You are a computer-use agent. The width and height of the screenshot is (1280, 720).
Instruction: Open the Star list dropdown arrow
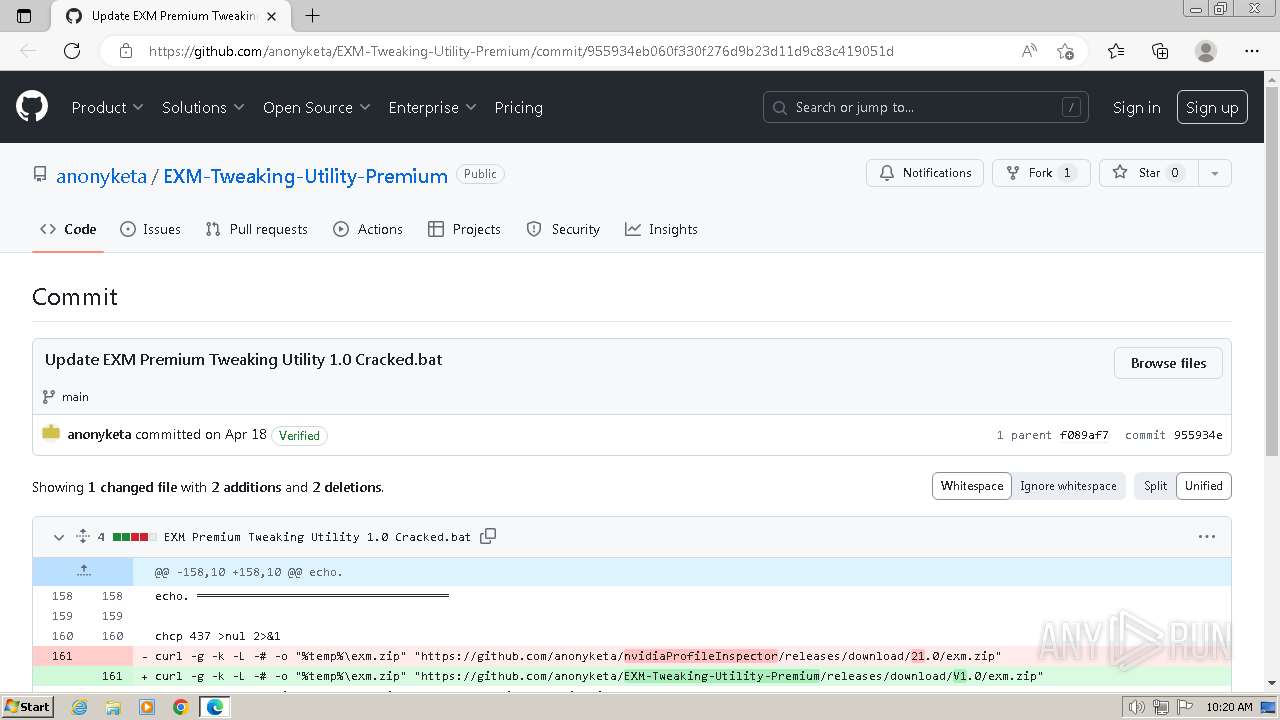click(x=1214, y=173)
